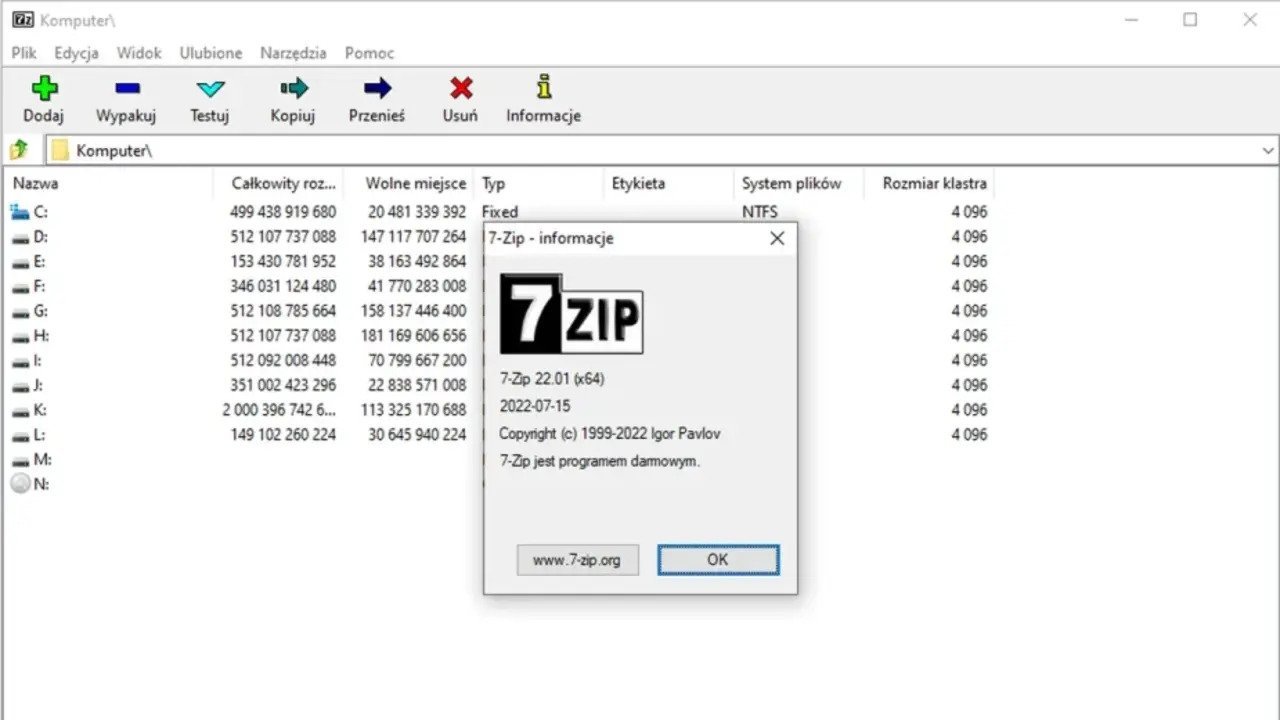Click the green plus Dodaj icon

coord(44,88)
